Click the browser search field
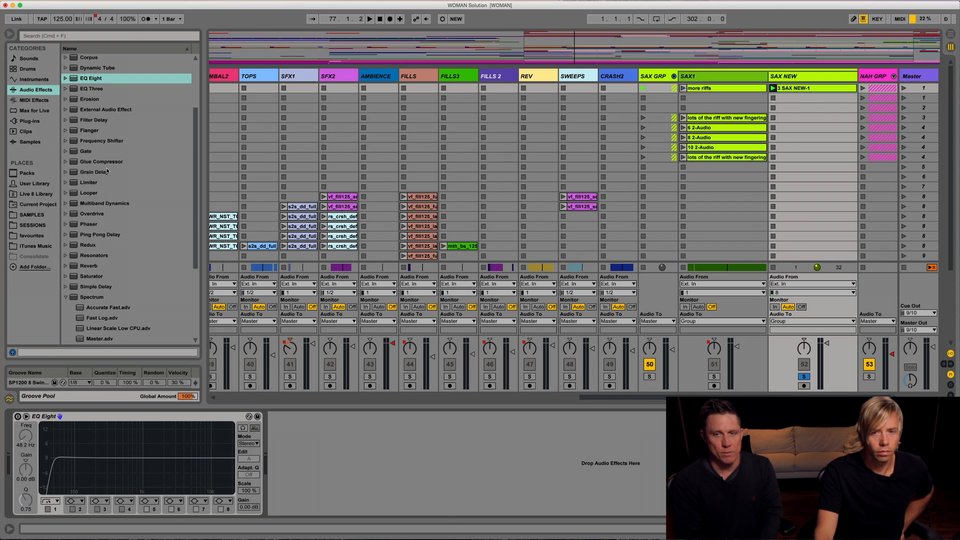960x540 pixels. [x=109, y=36]
